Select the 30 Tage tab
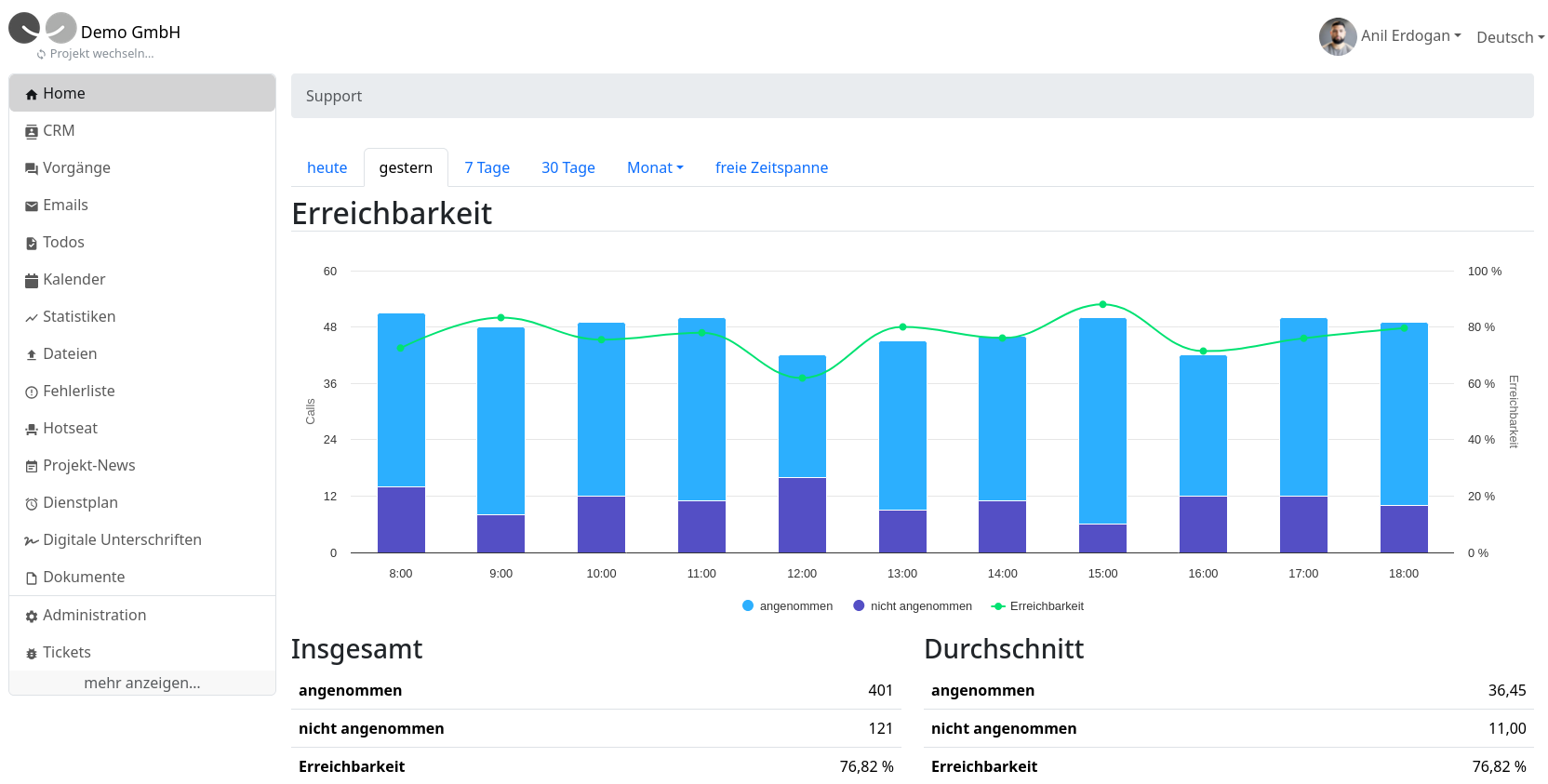The height and width of the screenshot is (784, 1548). (x=567, y=168)
